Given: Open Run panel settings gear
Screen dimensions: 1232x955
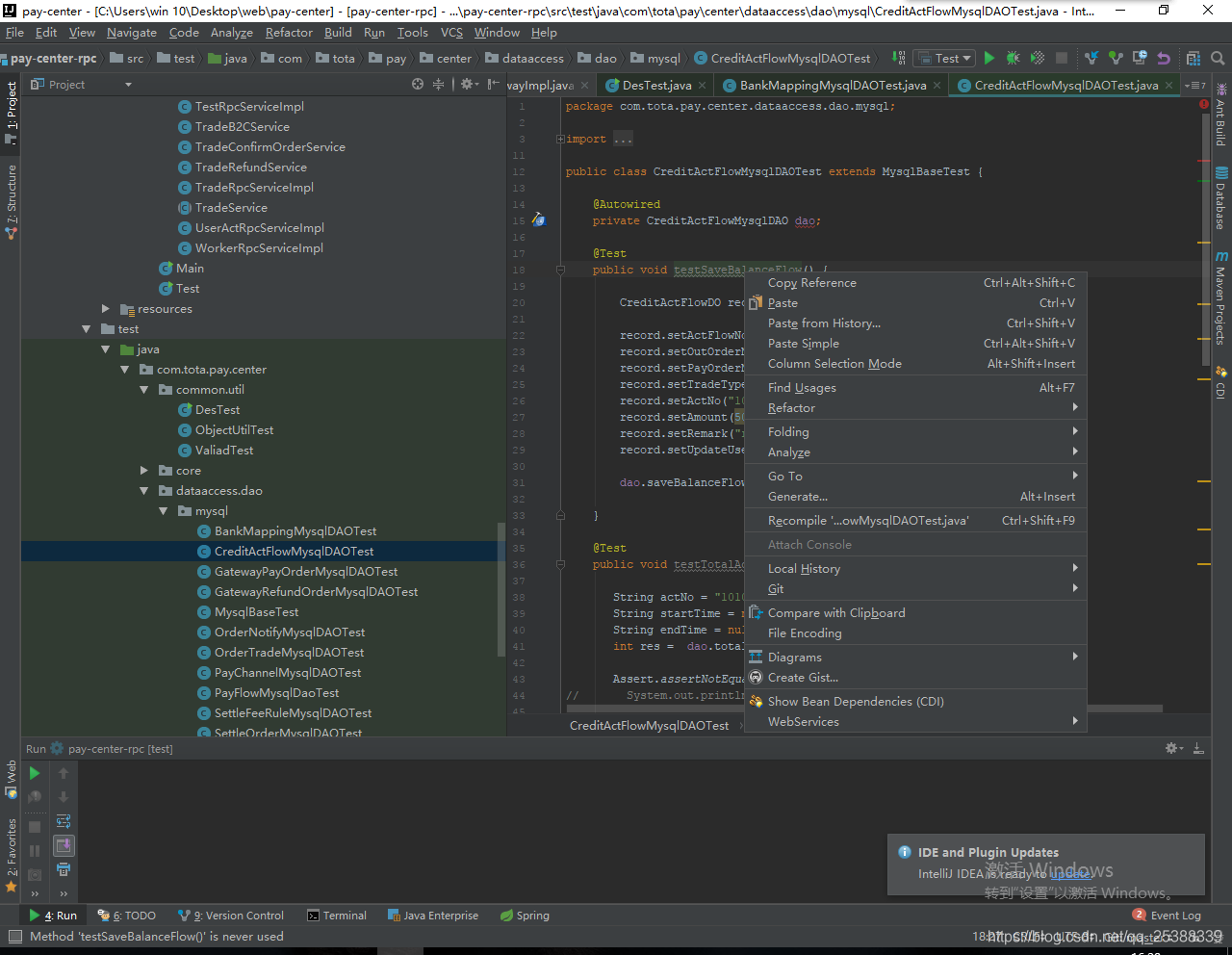Looking at the screenshot, I should point(1174,748).
